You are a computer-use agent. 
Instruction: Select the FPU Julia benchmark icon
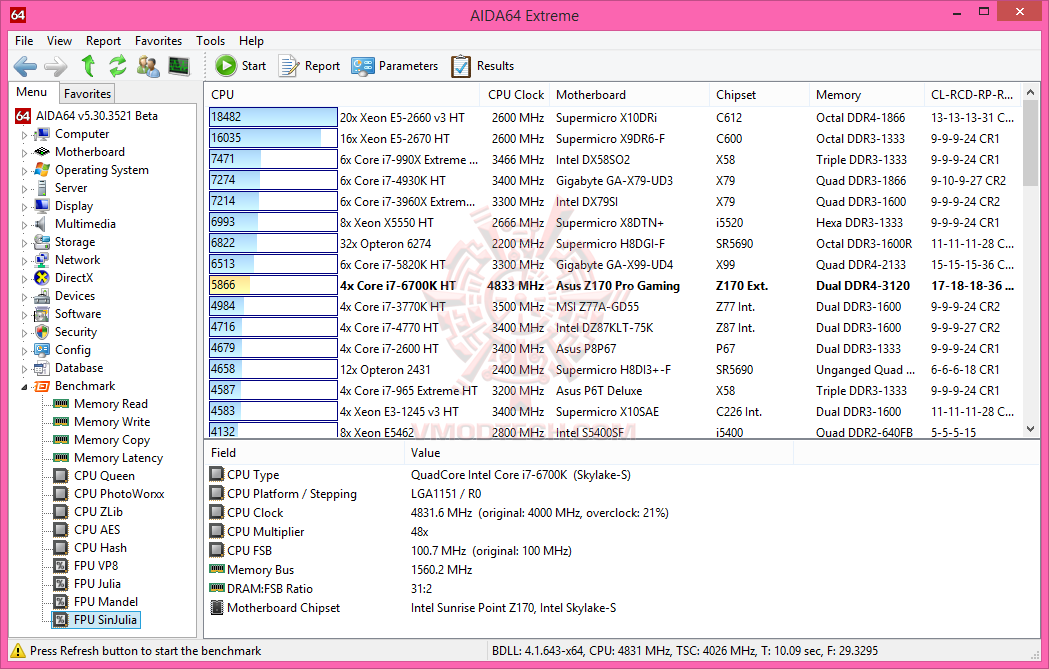coord(61,583)
